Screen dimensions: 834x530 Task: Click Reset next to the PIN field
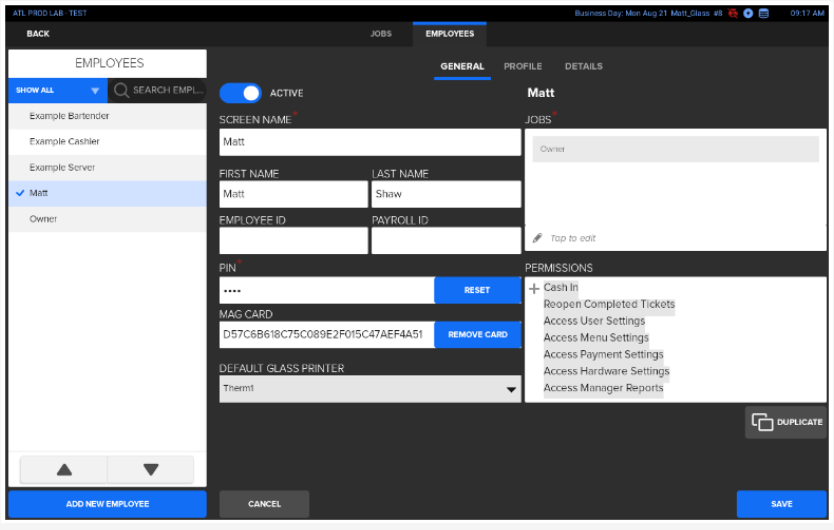tap(477, 290)
